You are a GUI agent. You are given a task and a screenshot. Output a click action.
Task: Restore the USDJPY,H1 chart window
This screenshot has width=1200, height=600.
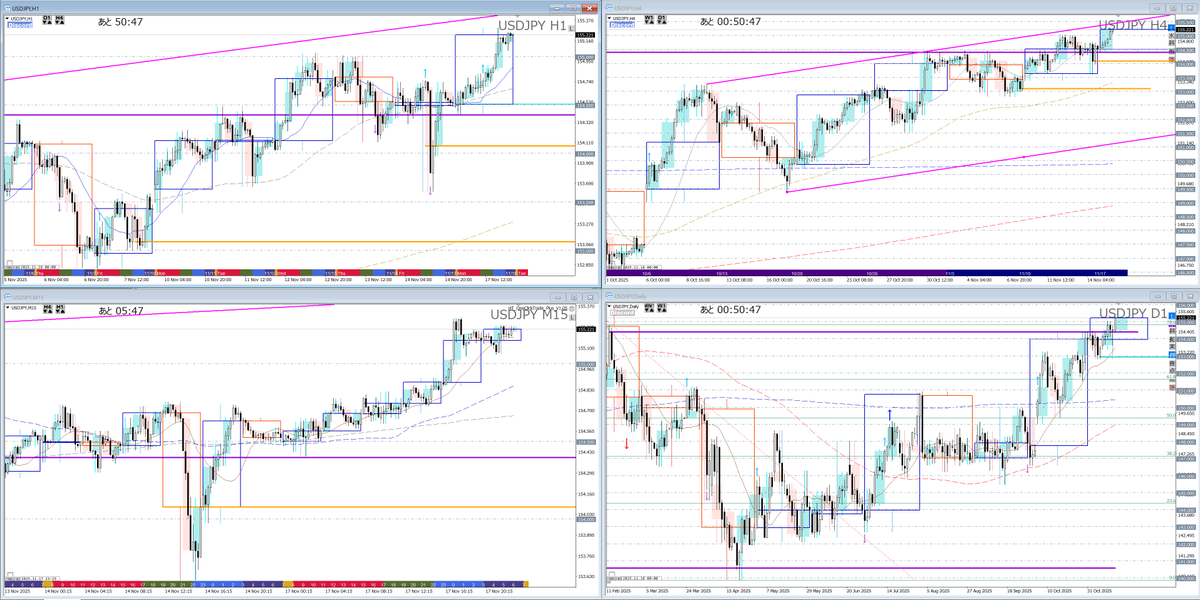[573, 8]
